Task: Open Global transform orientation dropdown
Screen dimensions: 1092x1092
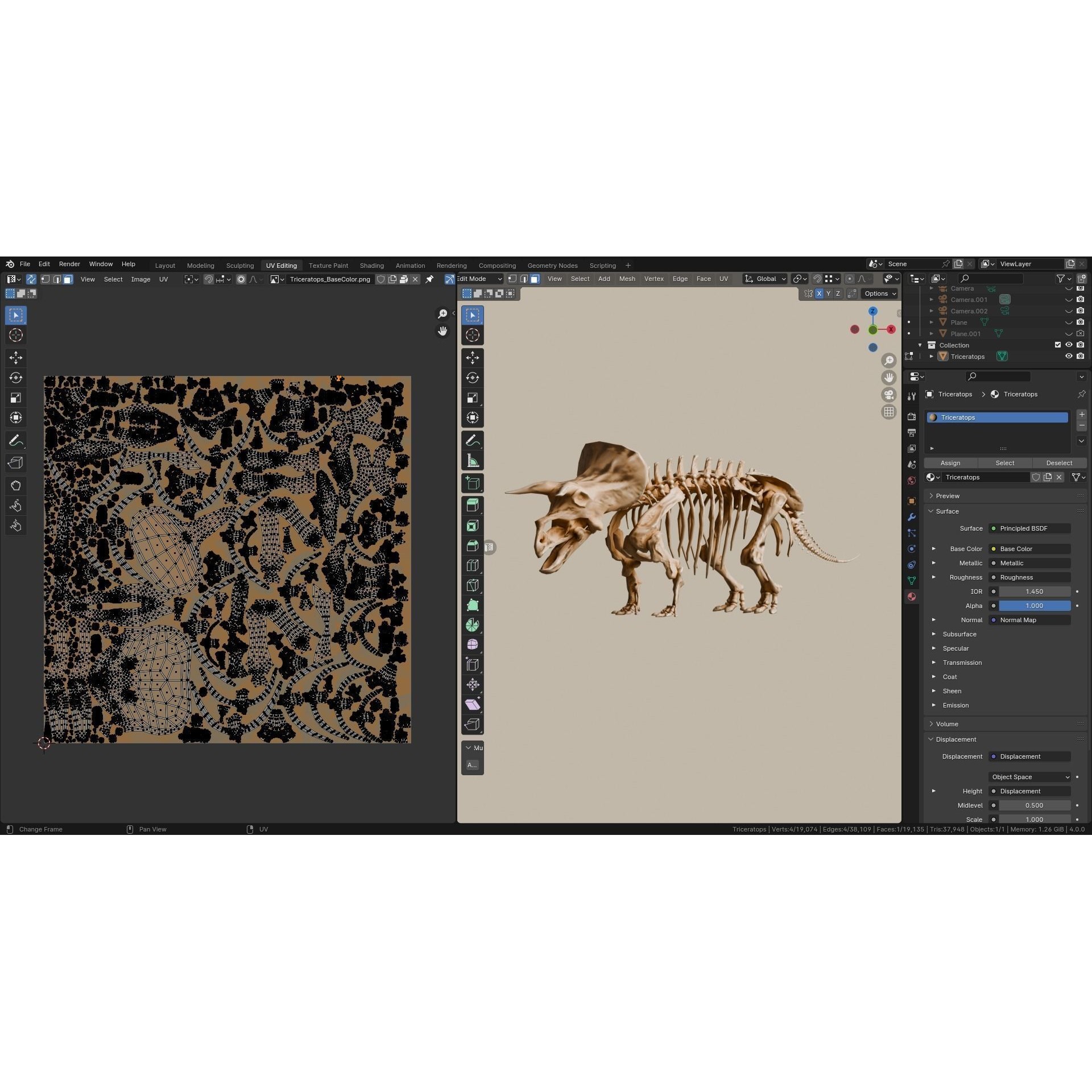Action: [x=766, y=279]
